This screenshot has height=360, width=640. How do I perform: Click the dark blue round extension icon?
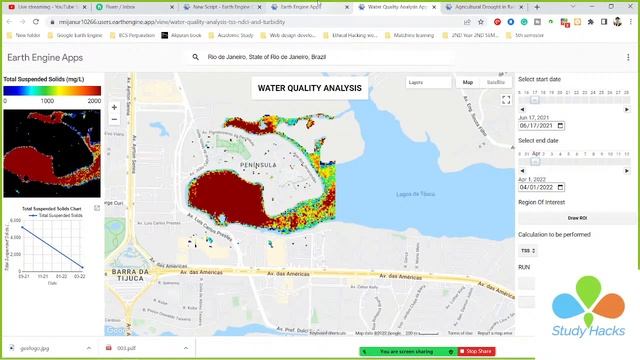click(511, 22)
